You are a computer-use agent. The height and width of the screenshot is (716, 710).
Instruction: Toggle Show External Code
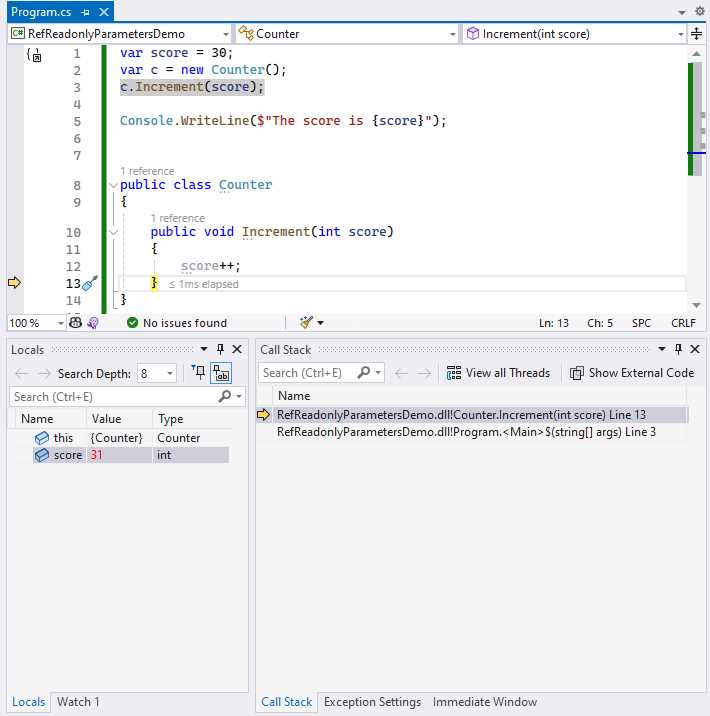[632, 373]
